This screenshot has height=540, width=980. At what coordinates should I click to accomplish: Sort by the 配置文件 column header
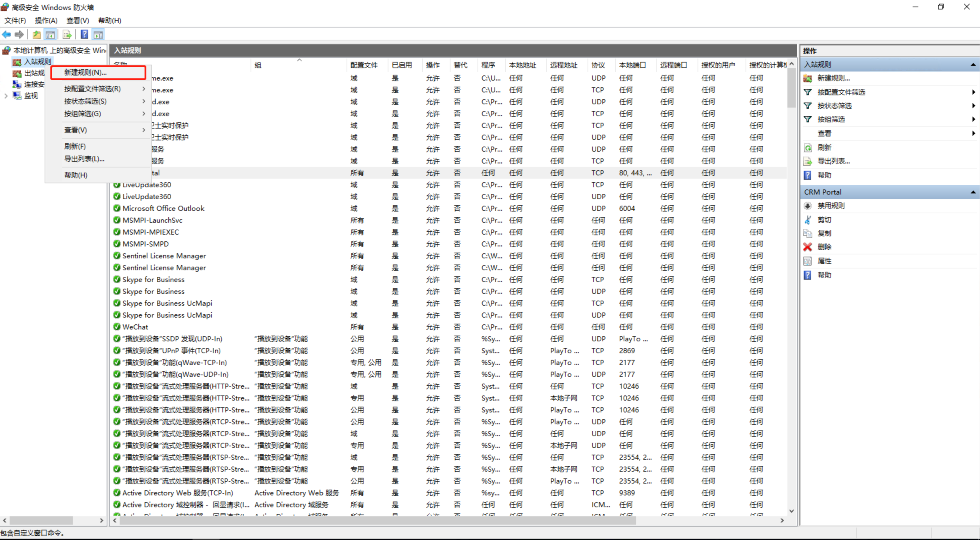click(367, 65)
